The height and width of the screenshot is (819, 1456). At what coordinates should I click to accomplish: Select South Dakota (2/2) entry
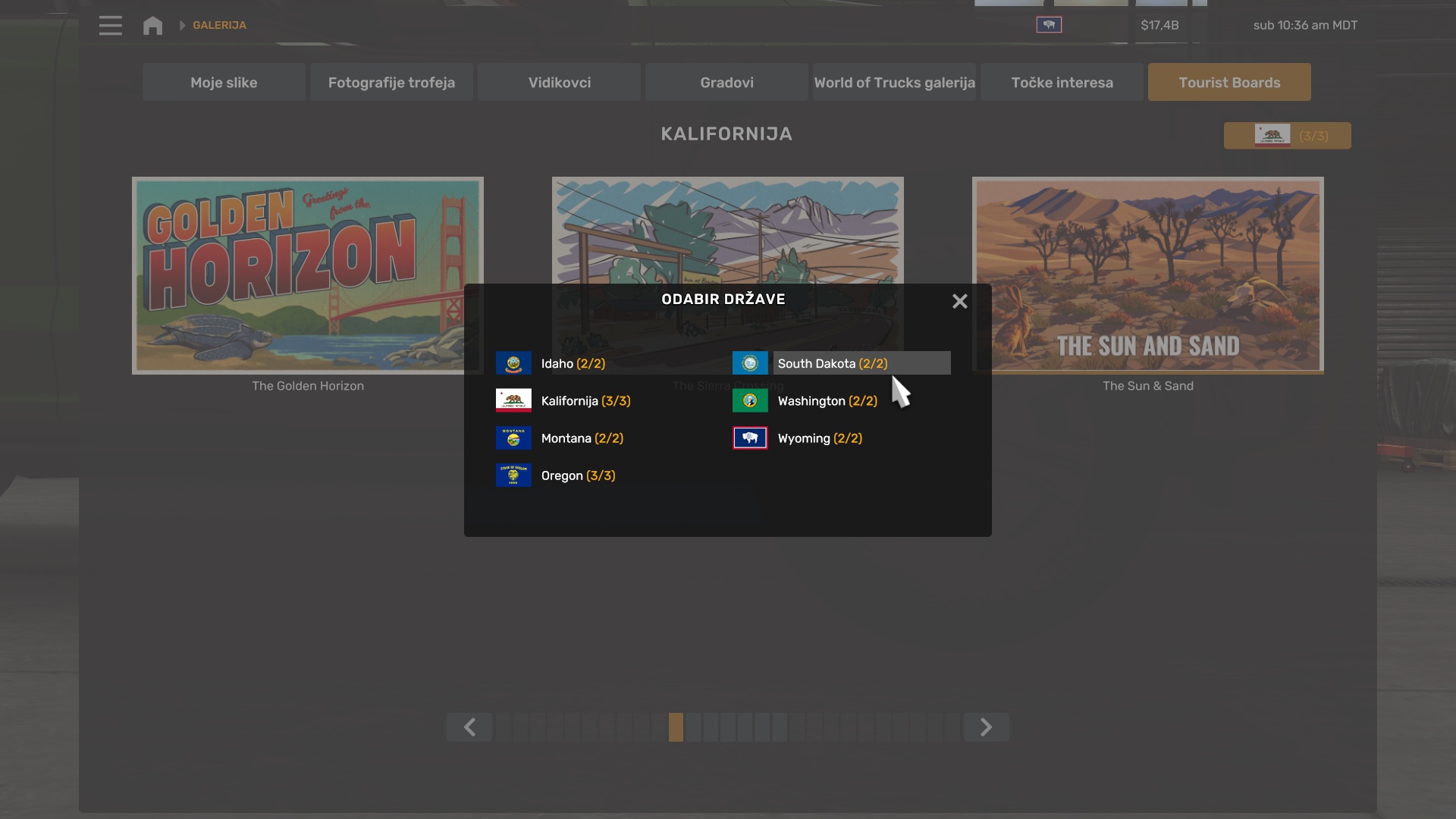click(x=861, y=363)
